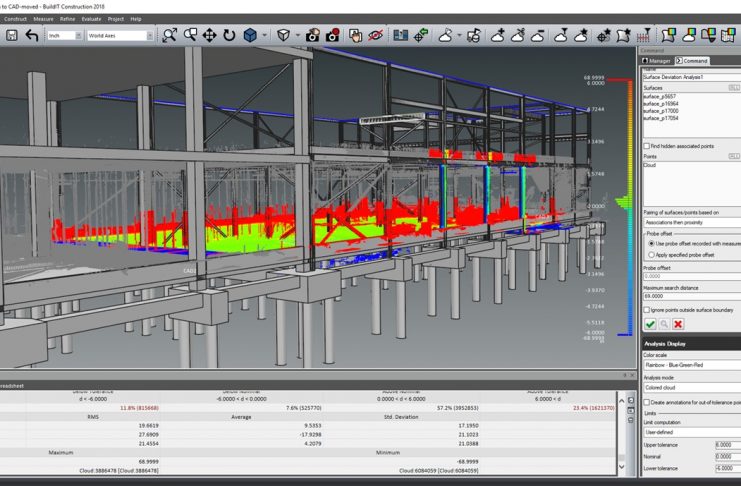Open the Measure menu
The height and width of the screenshot is (486, 741).
click(43, 18)
